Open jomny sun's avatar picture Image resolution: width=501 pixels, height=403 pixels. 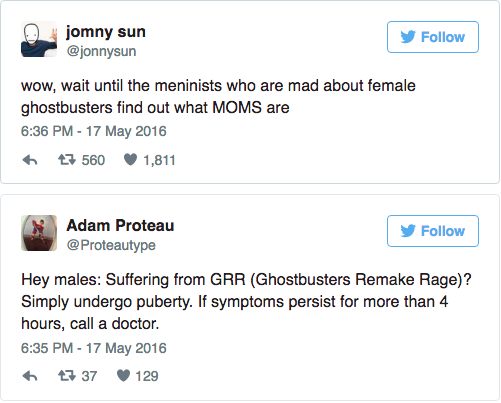pyautogui.click(x=39, y=39)
